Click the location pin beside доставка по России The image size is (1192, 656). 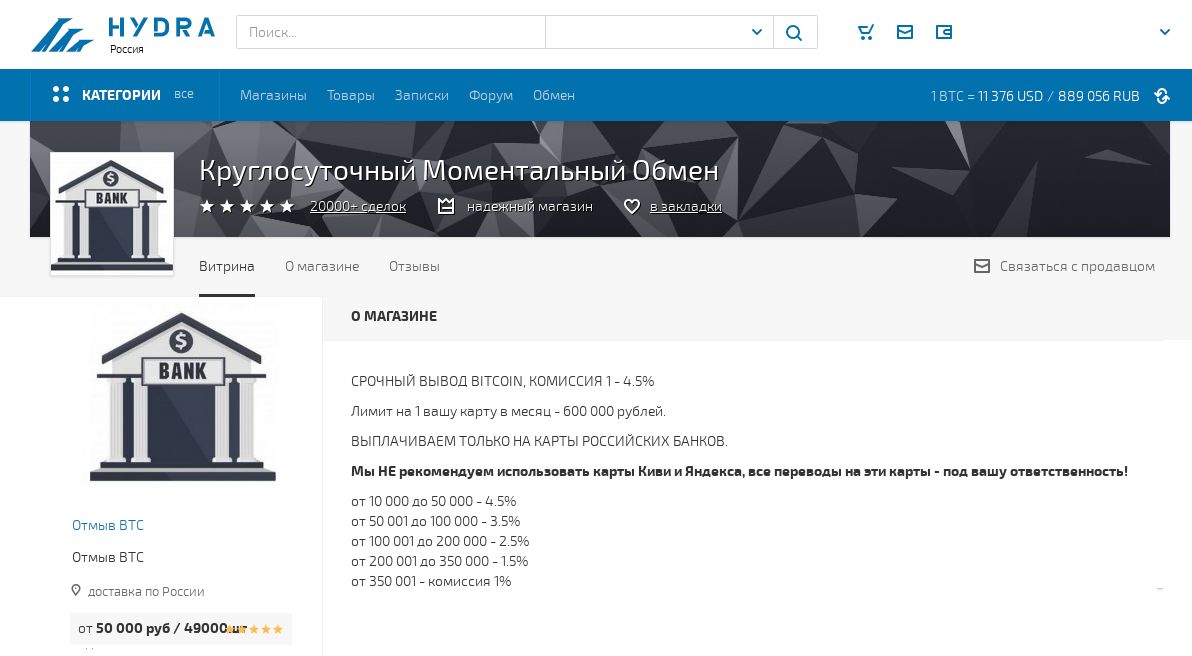(x=76, y=591)
